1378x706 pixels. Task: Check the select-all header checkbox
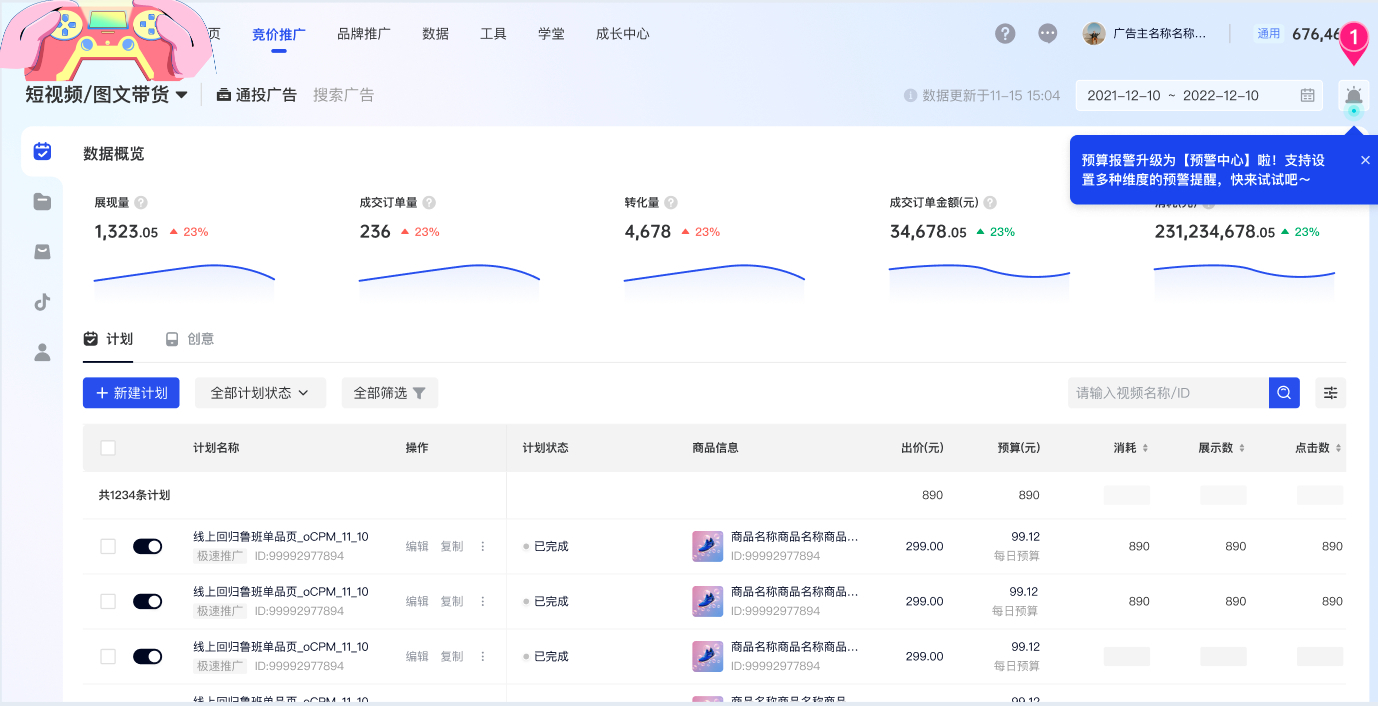(108, 448)
